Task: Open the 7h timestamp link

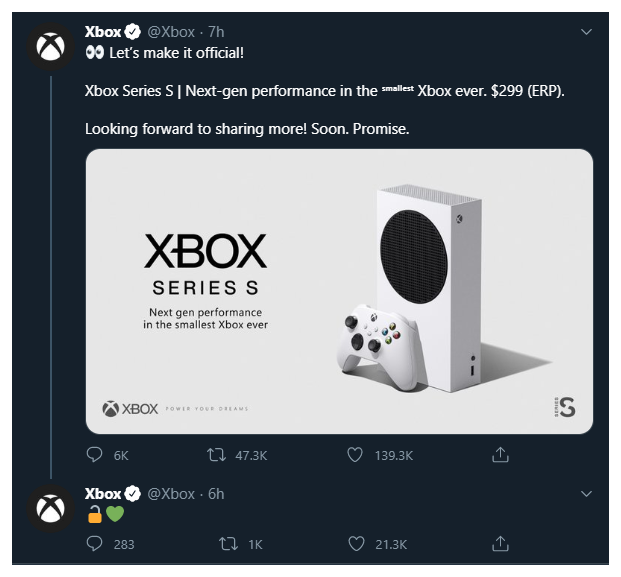Action: click(x=216, y=32)
